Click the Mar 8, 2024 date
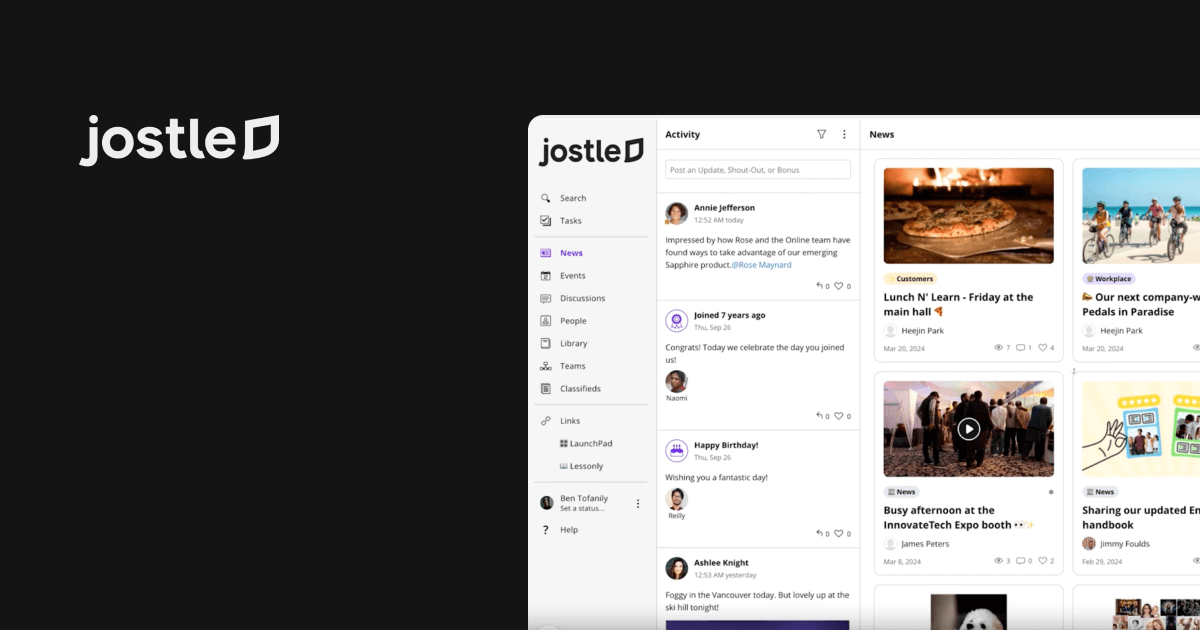The height and width of the screenshot is (630, 1200). [x=903, y=562]
